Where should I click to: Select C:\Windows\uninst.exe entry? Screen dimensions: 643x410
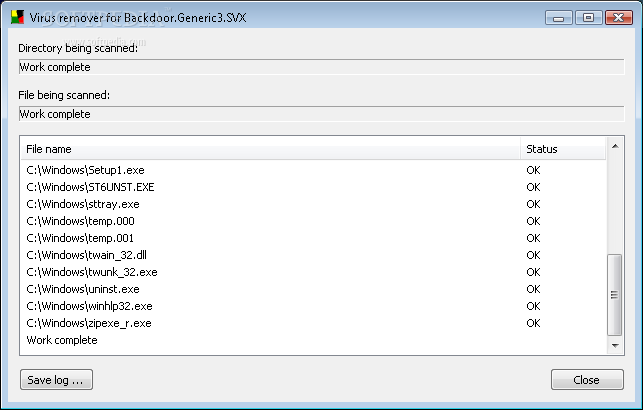(82, 289)
